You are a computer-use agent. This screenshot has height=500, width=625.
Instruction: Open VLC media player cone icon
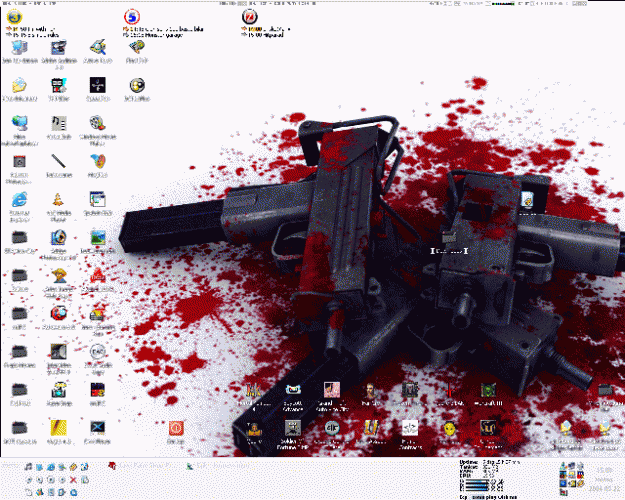point(59,198)
